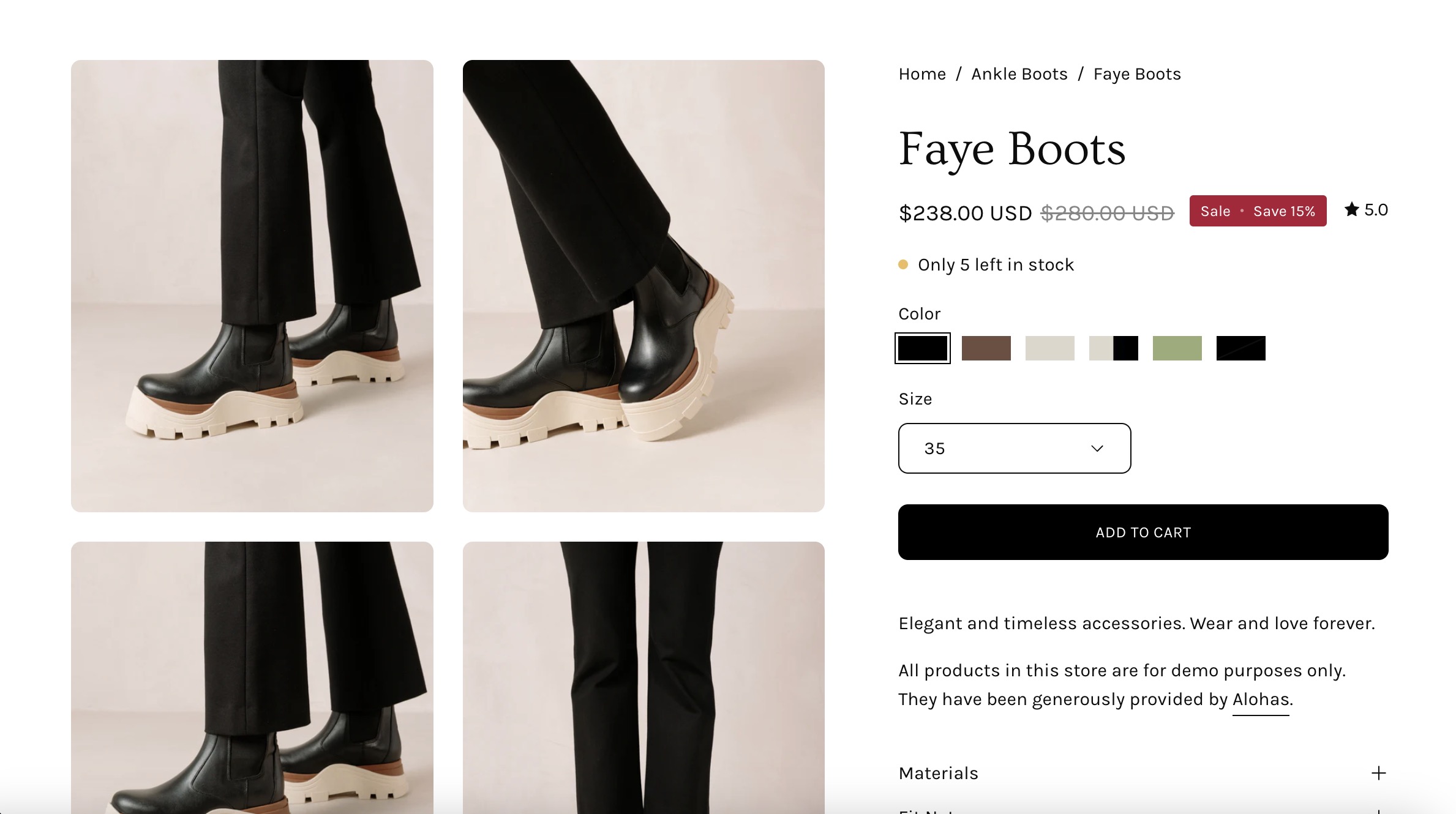Click the Faye Boots breadcrumb item

[x=1137, y=74]
